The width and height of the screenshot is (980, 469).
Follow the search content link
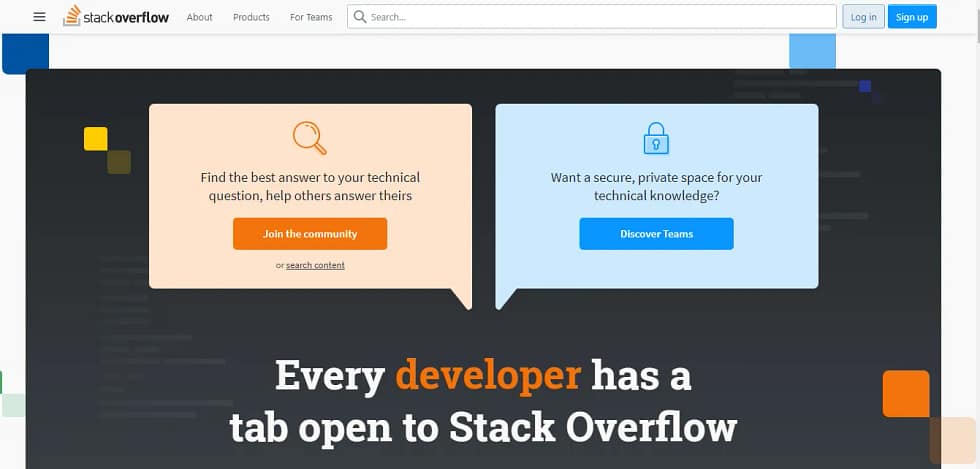[315, 265]
